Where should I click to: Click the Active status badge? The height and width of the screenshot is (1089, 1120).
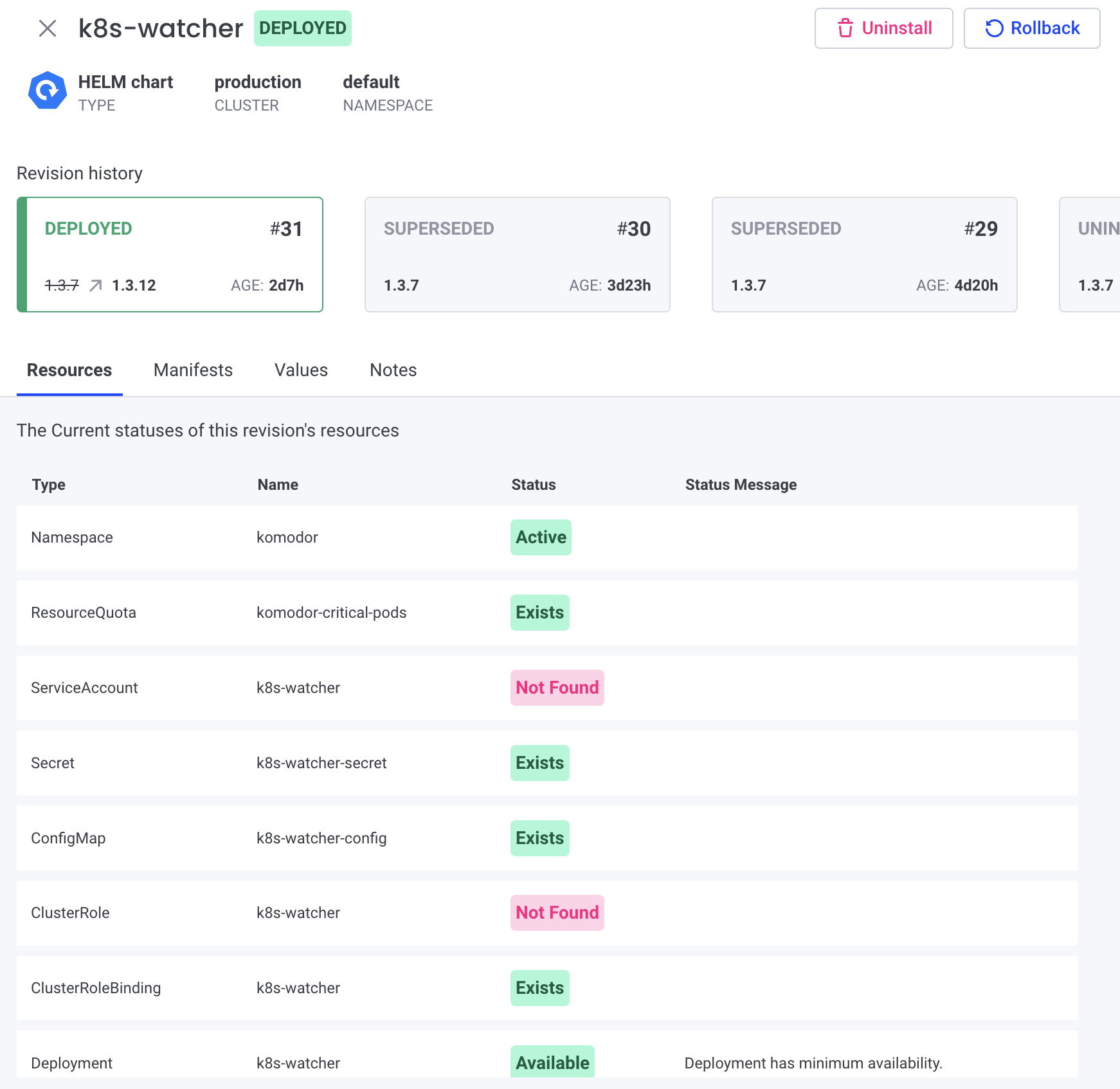pyautogui.click(x=541, y=537)
